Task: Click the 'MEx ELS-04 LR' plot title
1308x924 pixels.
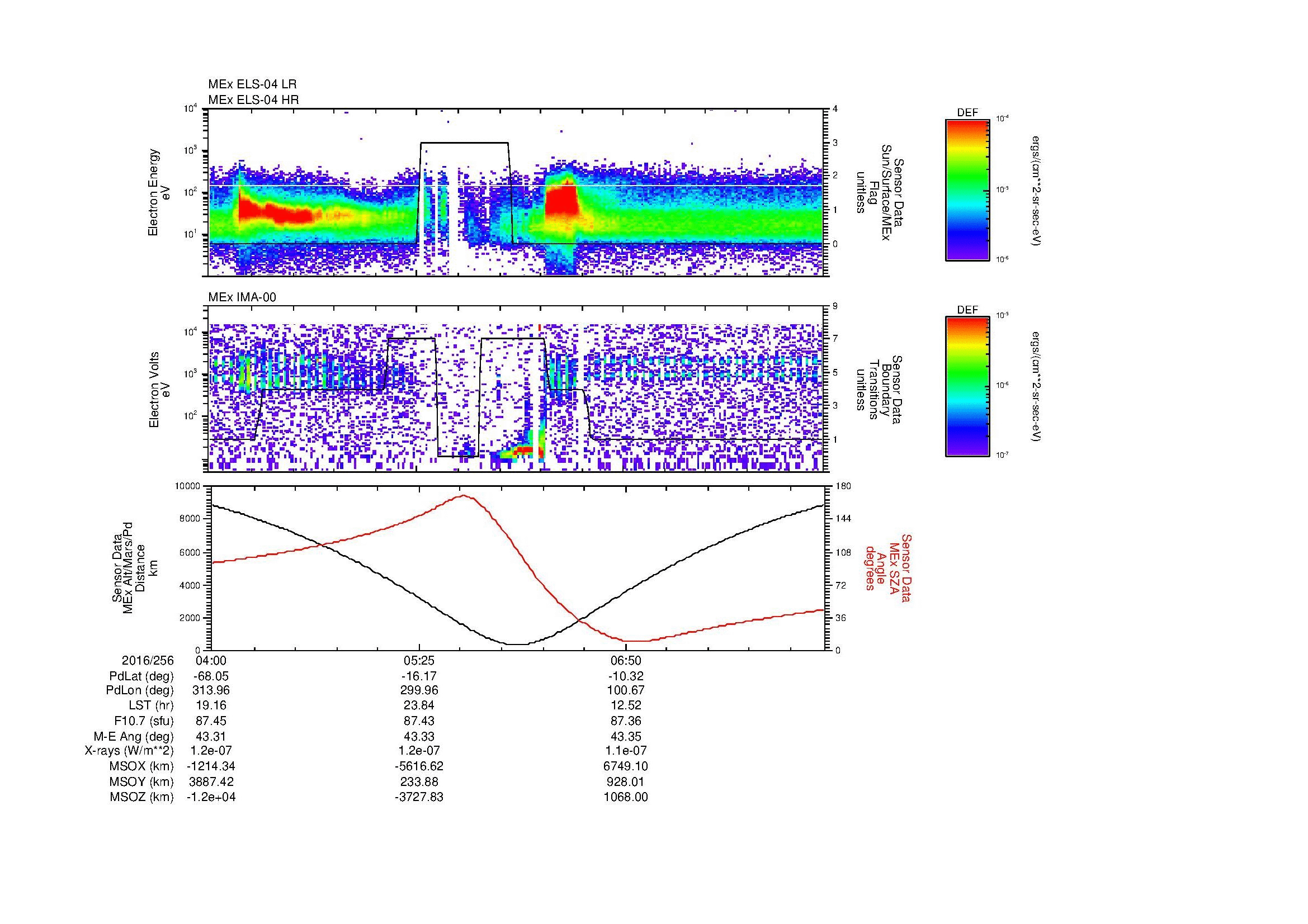Action: tap(252, 84)
